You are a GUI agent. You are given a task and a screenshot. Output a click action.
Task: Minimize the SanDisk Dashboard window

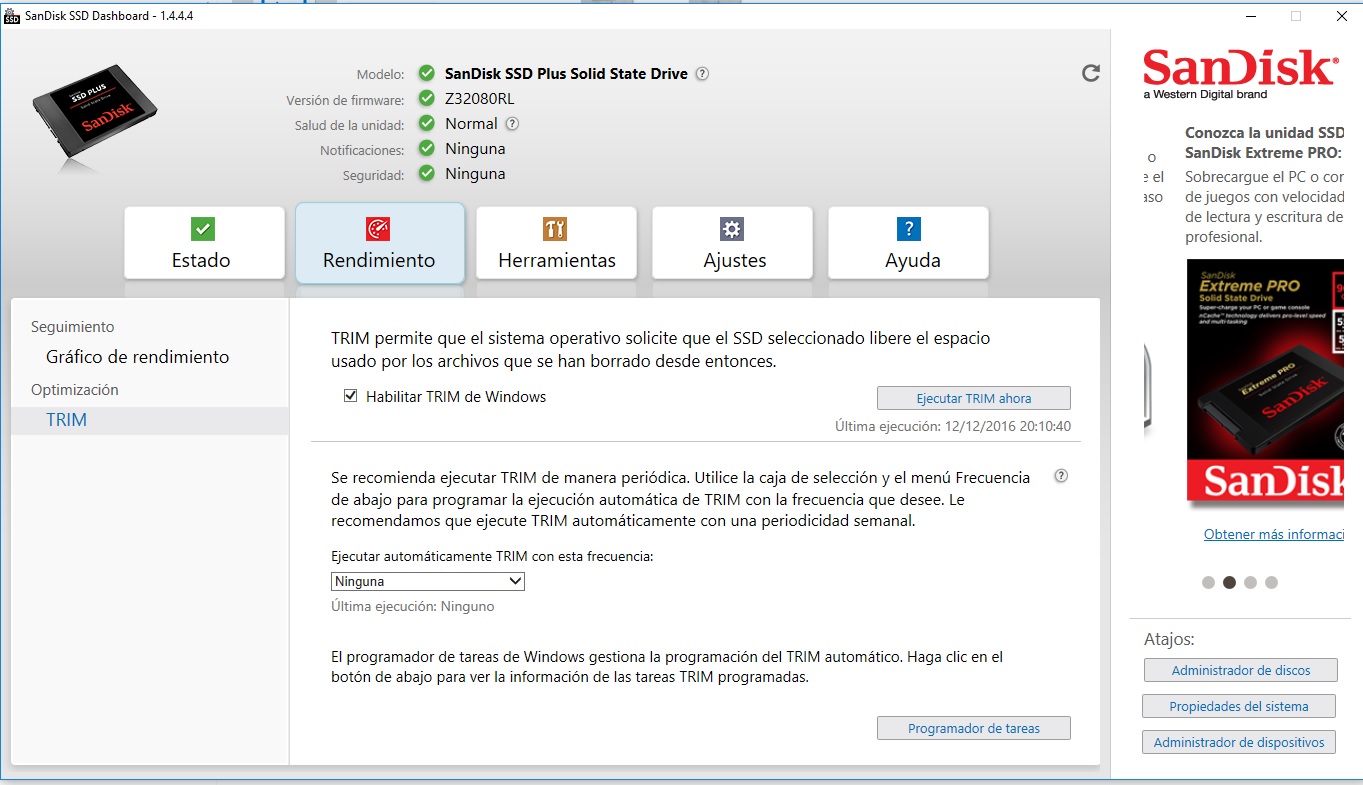[x=1250, y=15]
